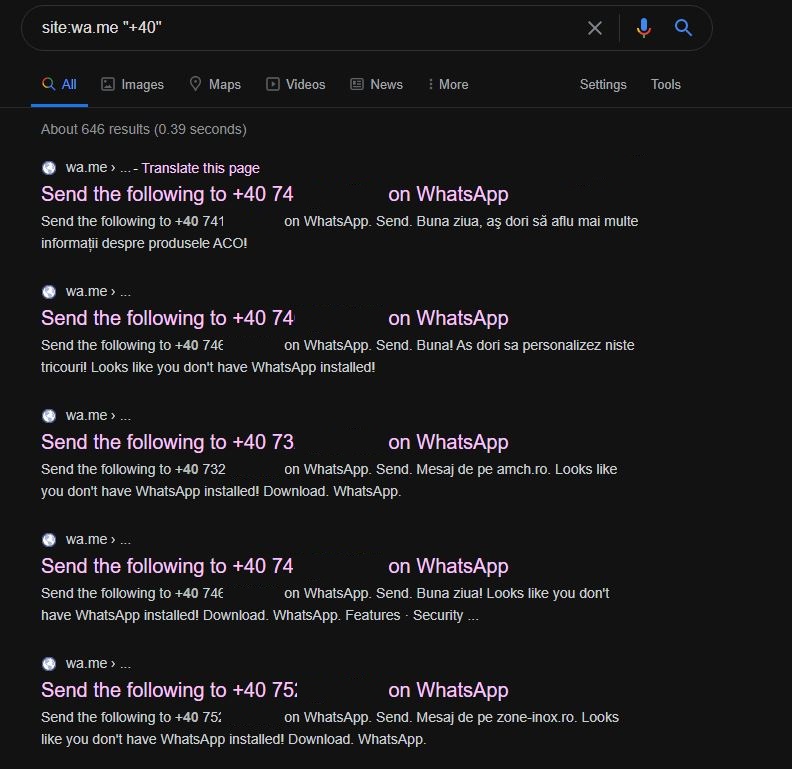Click the globe favicon of the amch.ro result

click(x=49, y=416)
